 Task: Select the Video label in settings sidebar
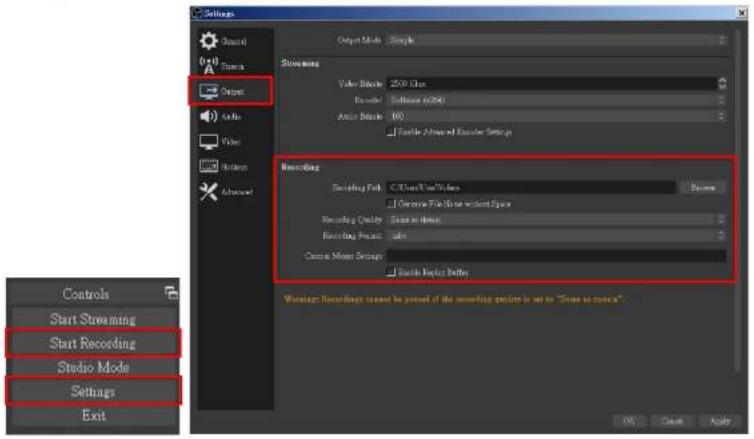point(231,141)
